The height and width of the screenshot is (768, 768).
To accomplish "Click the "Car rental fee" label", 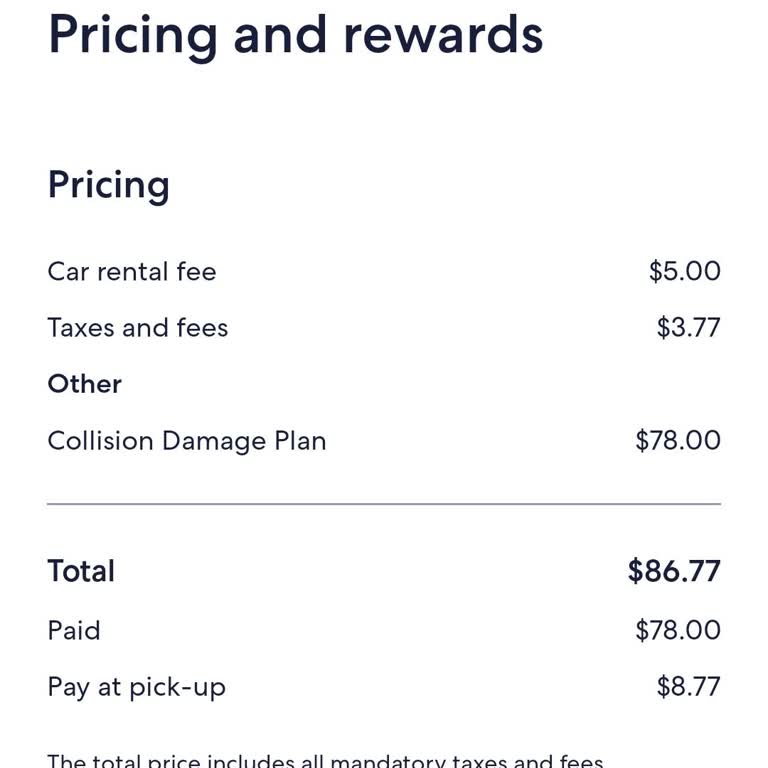I will pyautogui.click(x=131, y=272).
